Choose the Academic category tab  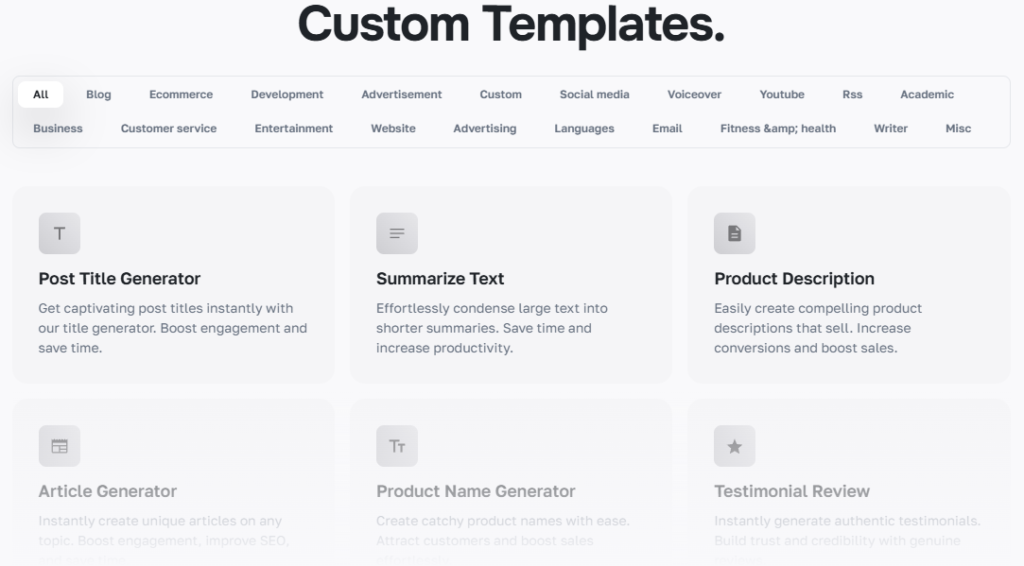coord(926,95)
